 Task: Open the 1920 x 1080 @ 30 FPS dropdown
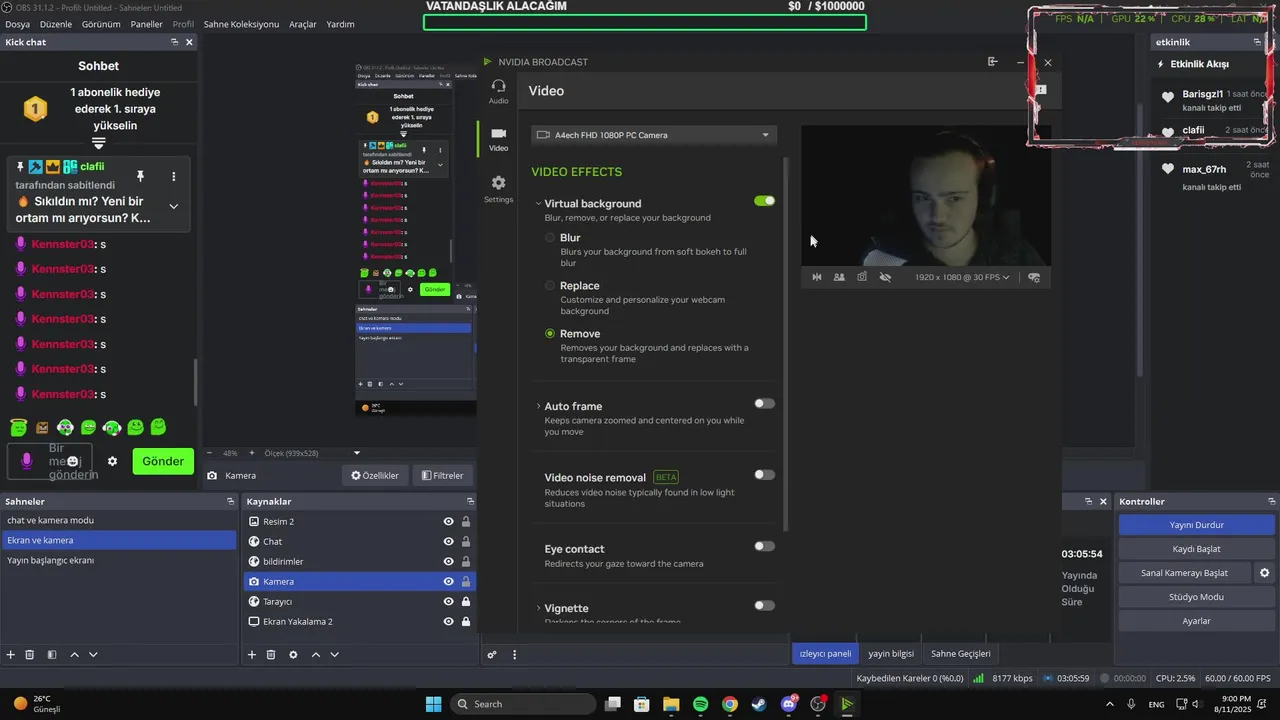962,277
